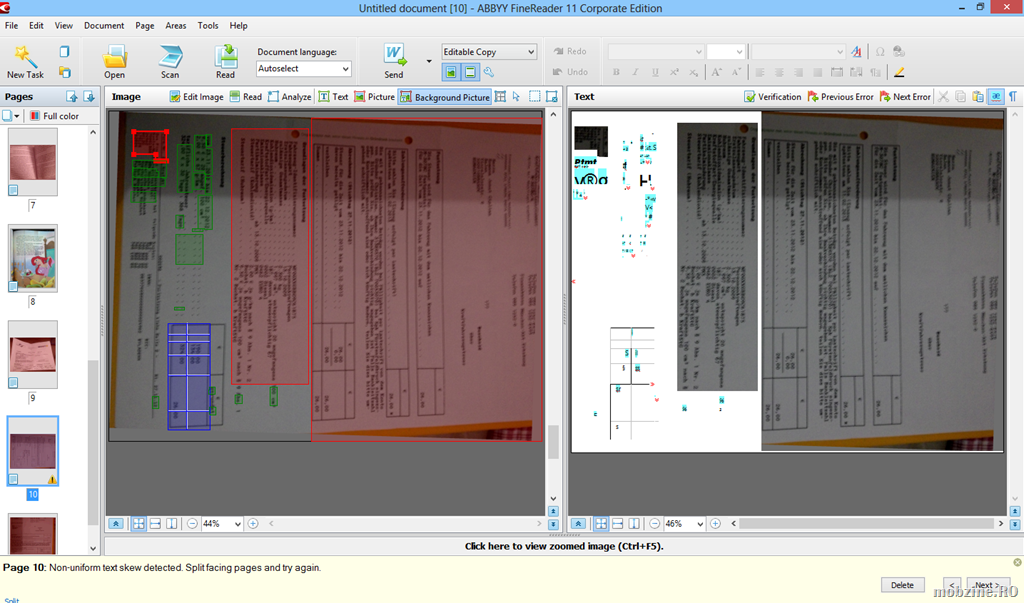Click the Cut scissors icon in Text panel
The width and height of the screenshot is (1024, 603).
coord(943,97)
